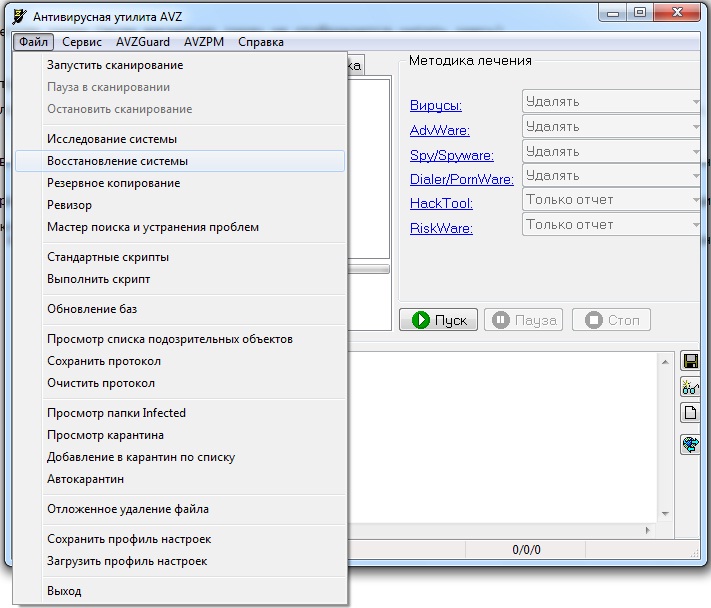Click the Dialer/PornWare link
Image resolution: width=711 pixels, height=608 pixels.
pos(462,180)
